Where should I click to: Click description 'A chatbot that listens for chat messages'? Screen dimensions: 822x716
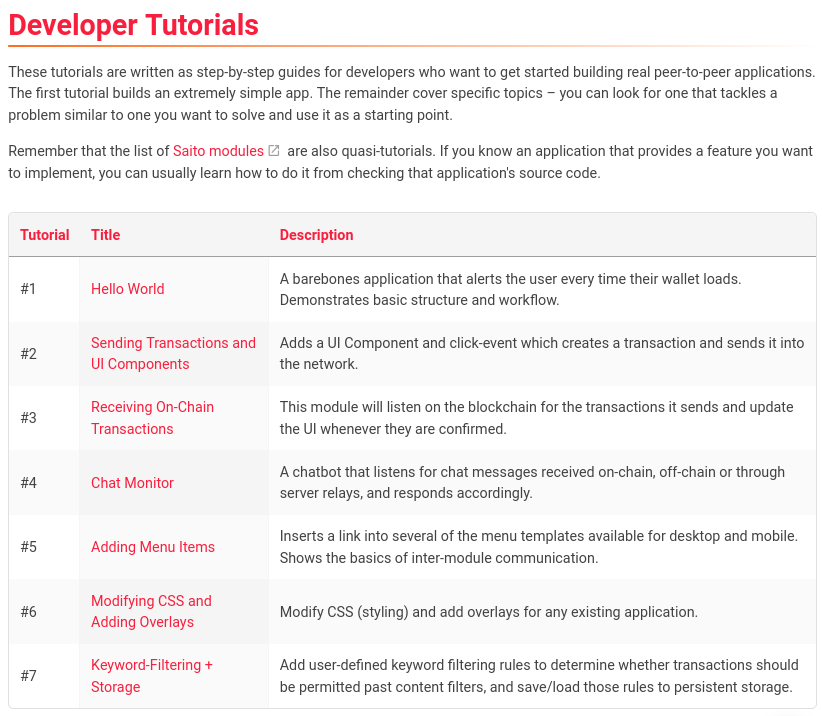tap(532, 482)
